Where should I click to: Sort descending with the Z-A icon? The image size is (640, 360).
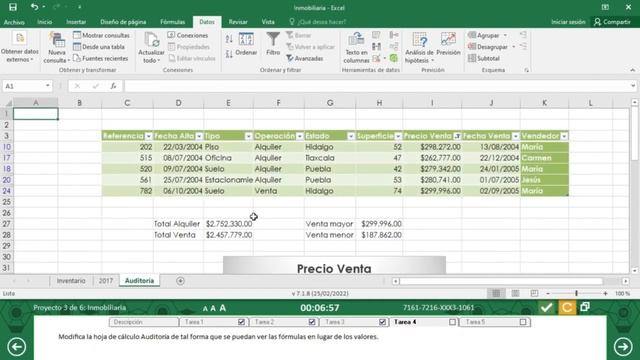[229, 53]
